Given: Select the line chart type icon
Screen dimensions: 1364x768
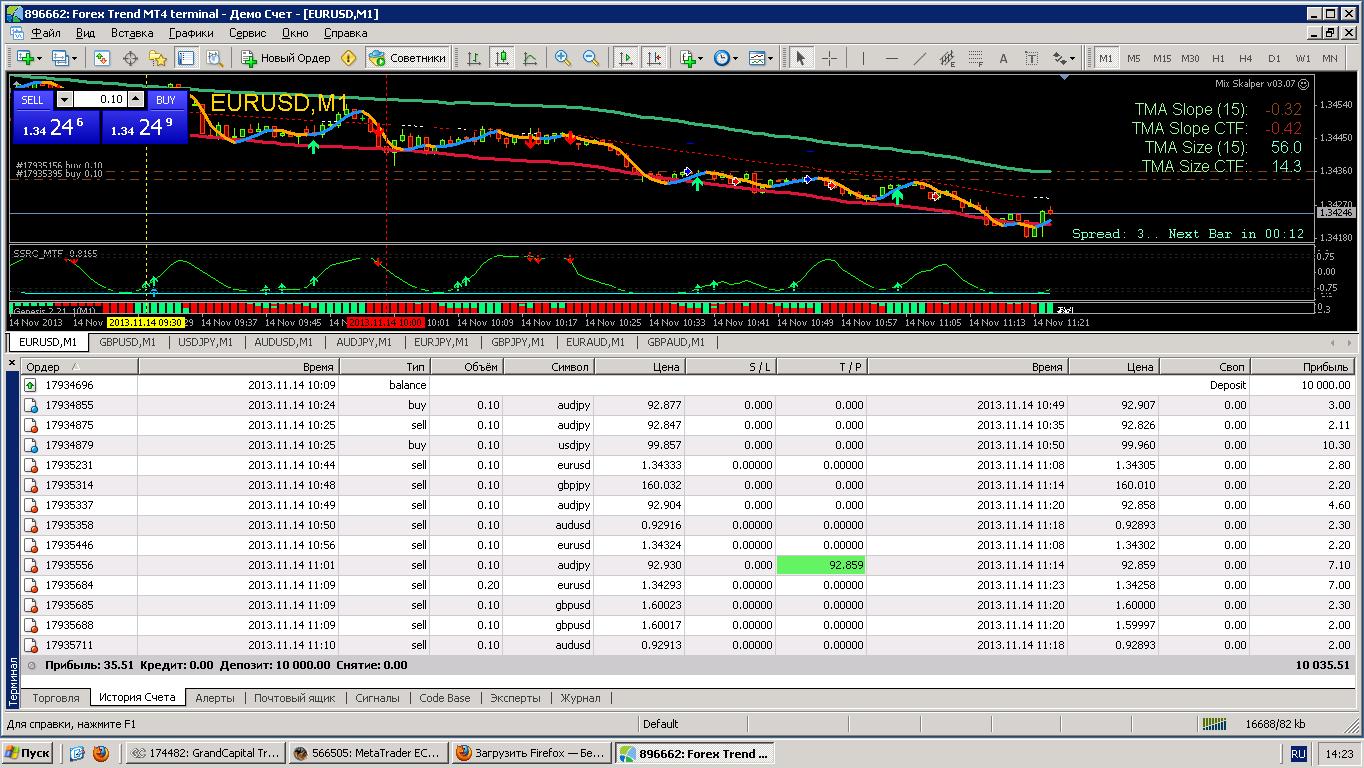Looking at the screenshot, I should pyautogui.click(x=529, y=58).
